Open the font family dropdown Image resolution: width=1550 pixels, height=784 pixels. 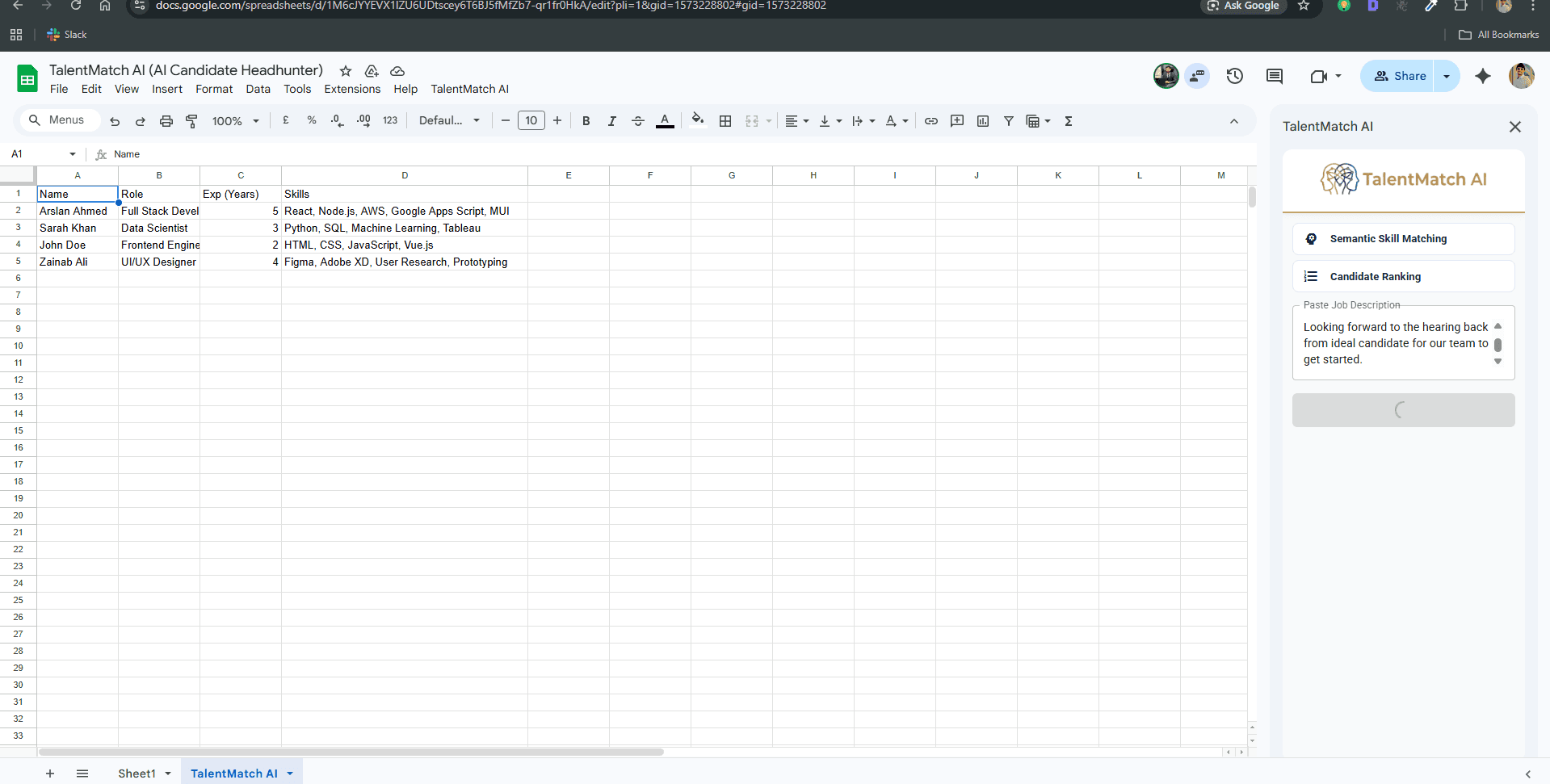tap(449, 120)
